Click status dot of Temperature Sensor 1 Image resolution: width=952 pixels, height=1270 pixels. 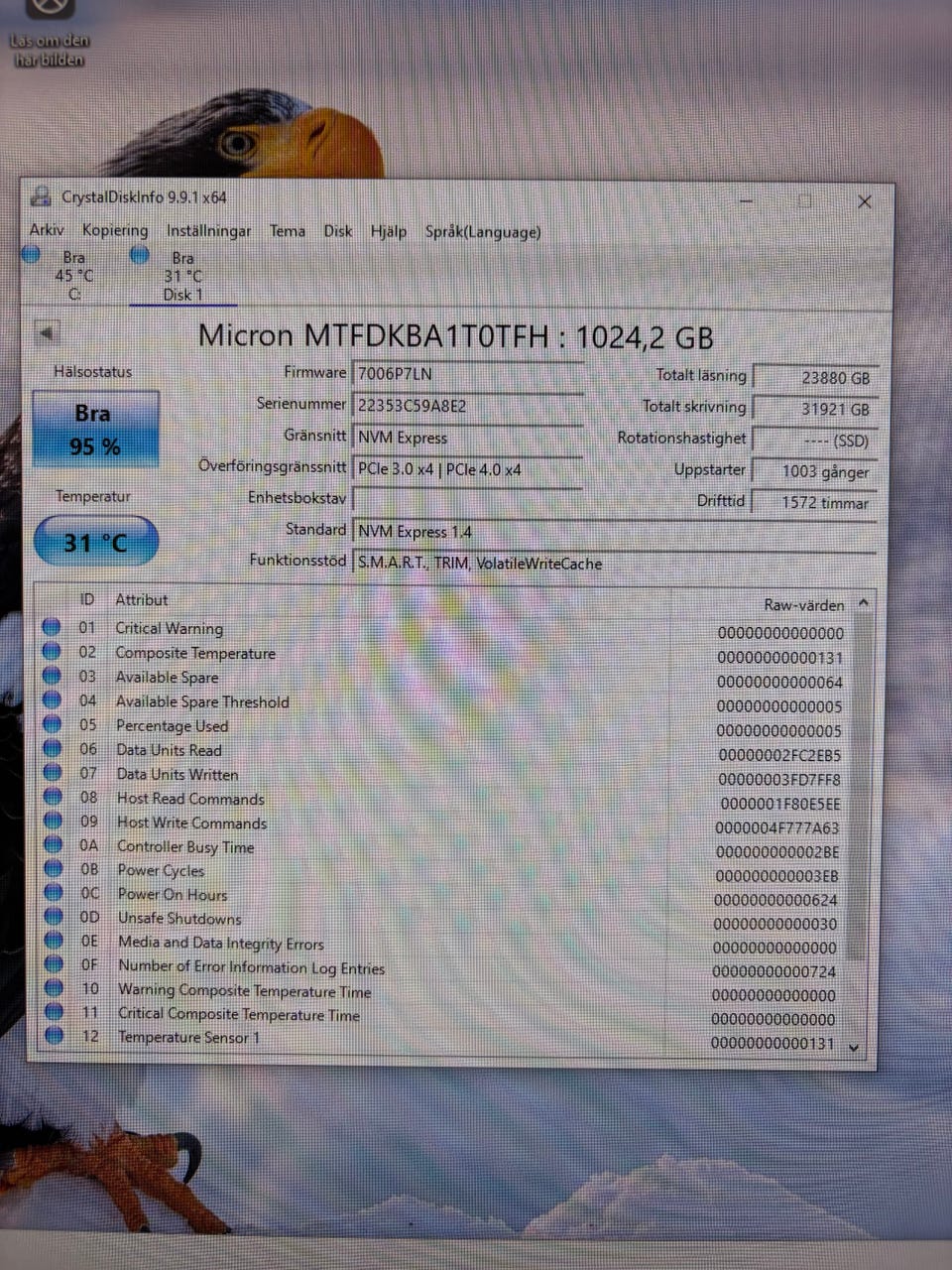coord(55,1035)
